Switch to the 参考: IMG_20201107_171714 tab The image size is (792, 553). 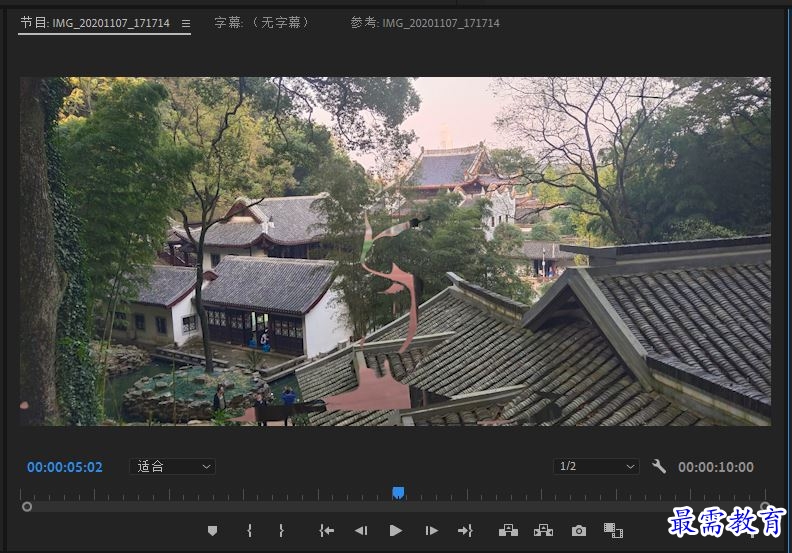tap(425, 23)
